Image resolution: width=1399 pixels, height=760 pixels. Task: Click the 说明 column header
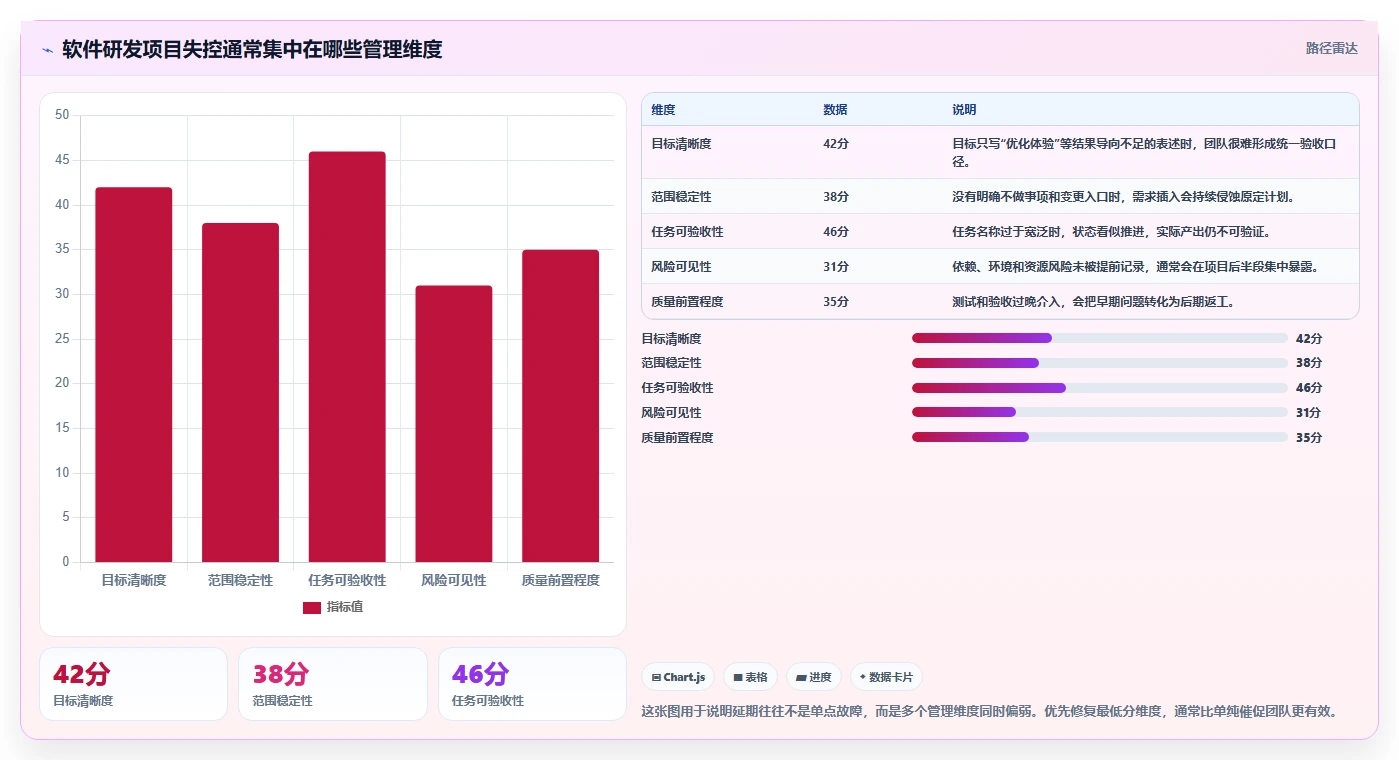964,110
